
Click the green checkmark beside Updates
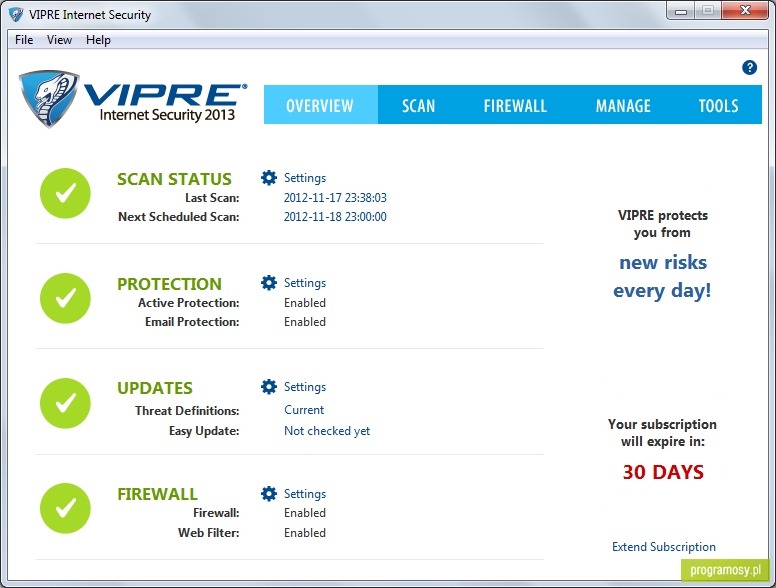click(65, 403)
